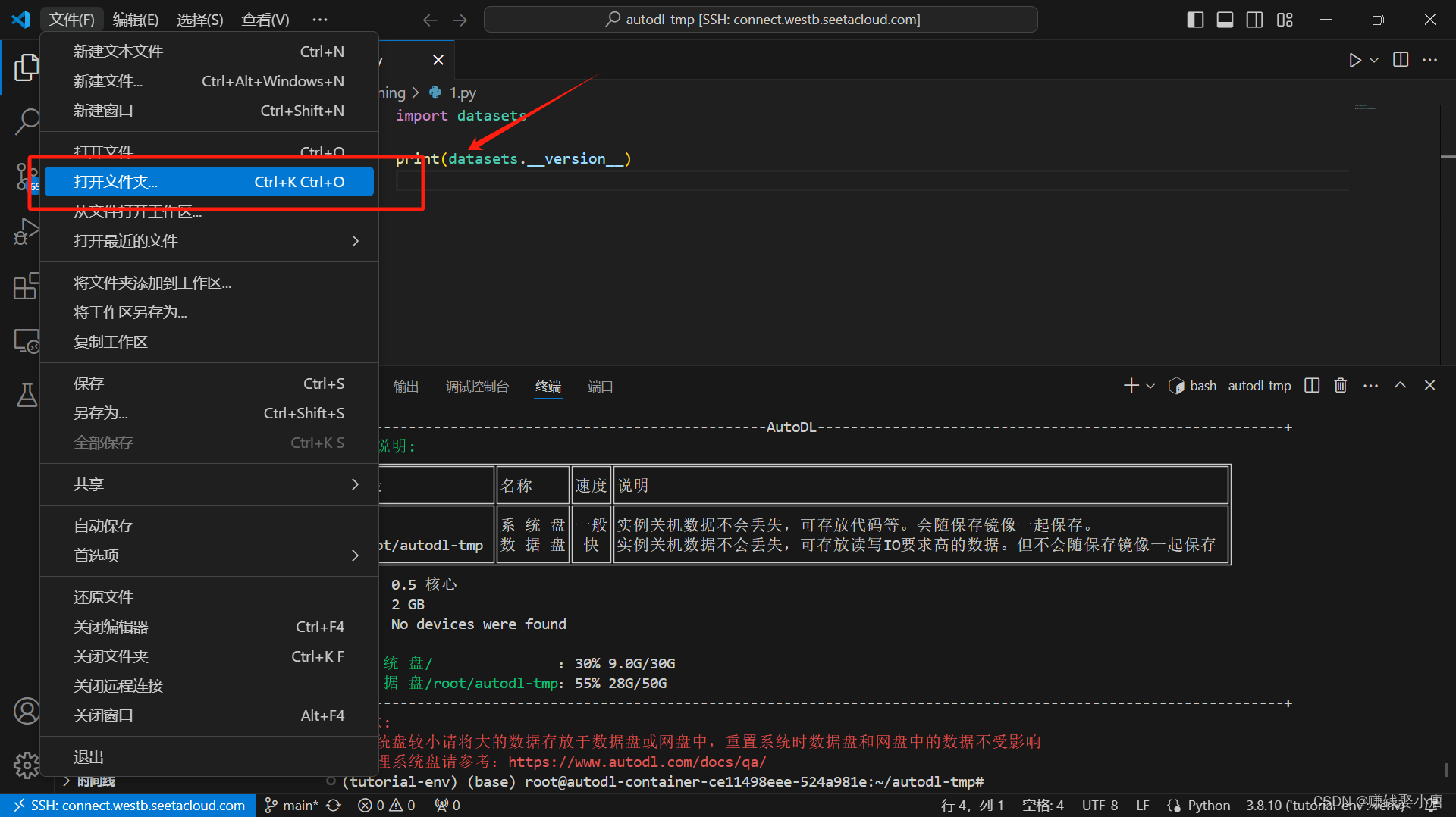Kill the terminal using the trash icon
This screenshot has height=817, width=1456.
(x=1340, y=385)
